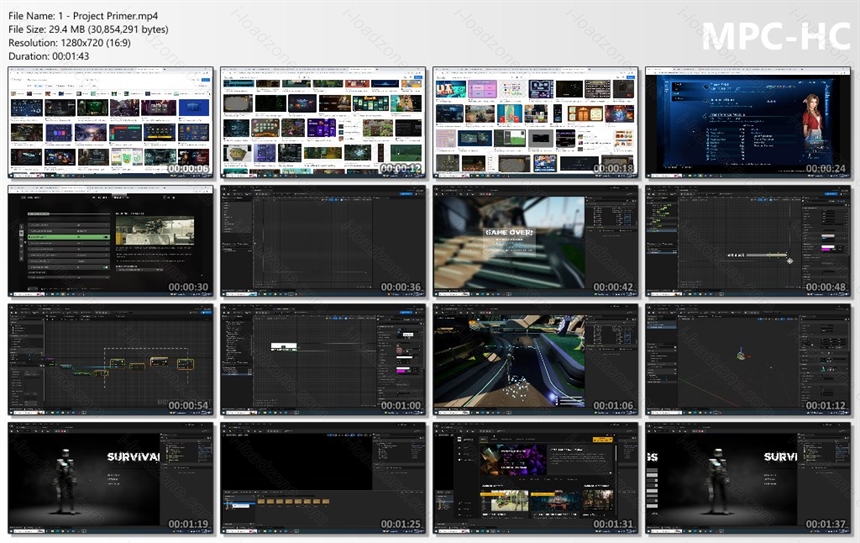Viewport: 860px width, 543px height.
Task: Click the text "Duration: 00:01:43"
Action: pyautogui.click(x=48, y=56)
